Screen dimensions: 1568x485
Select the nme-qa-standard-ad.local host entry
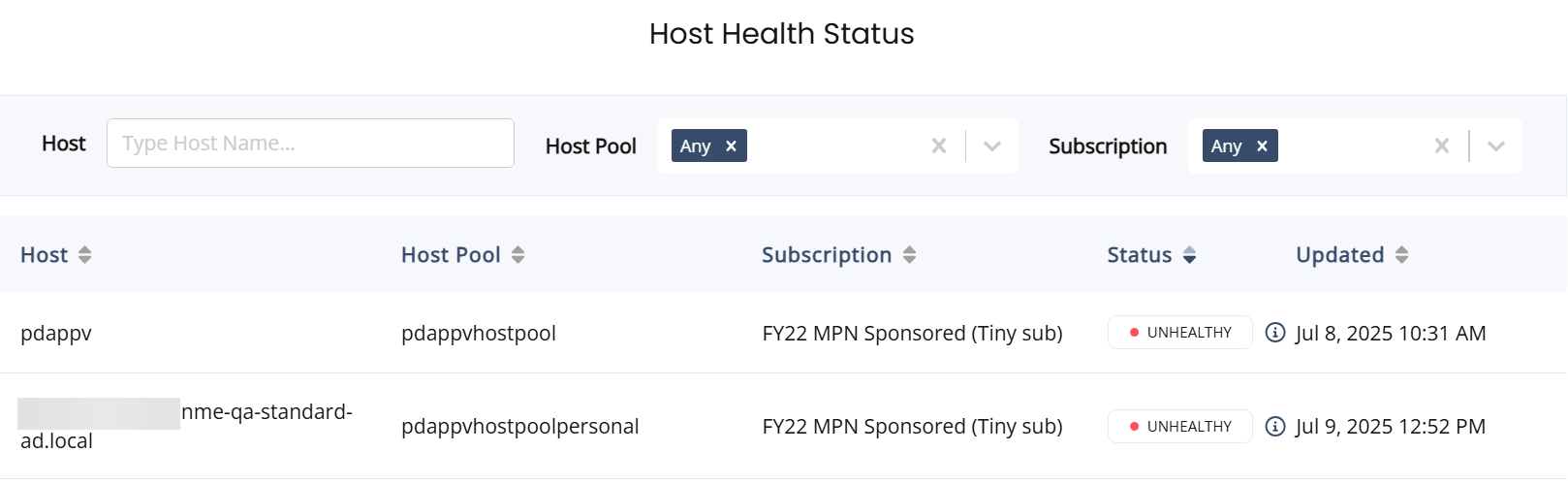(186, 426)
